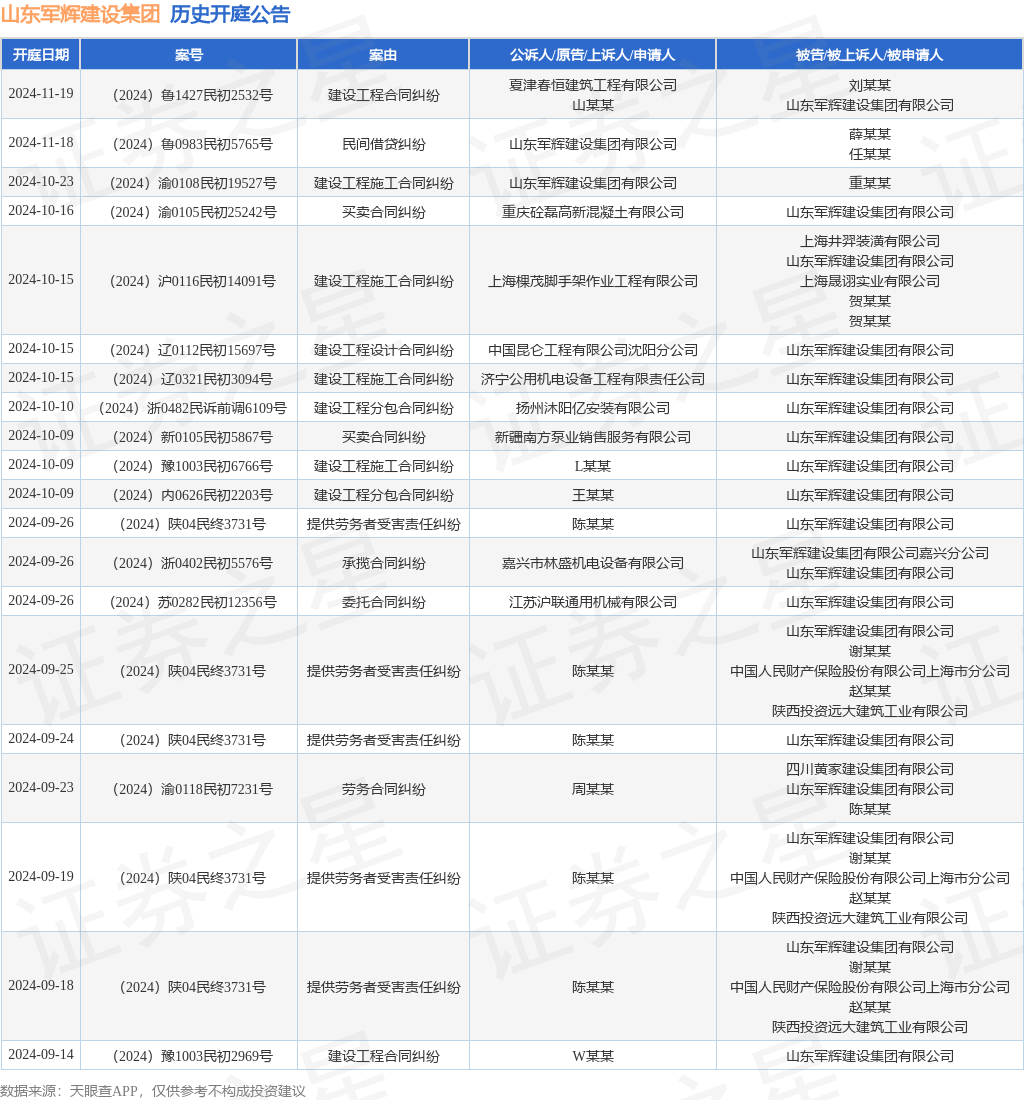Click the 案由 column header

click(x=383, y=55)
